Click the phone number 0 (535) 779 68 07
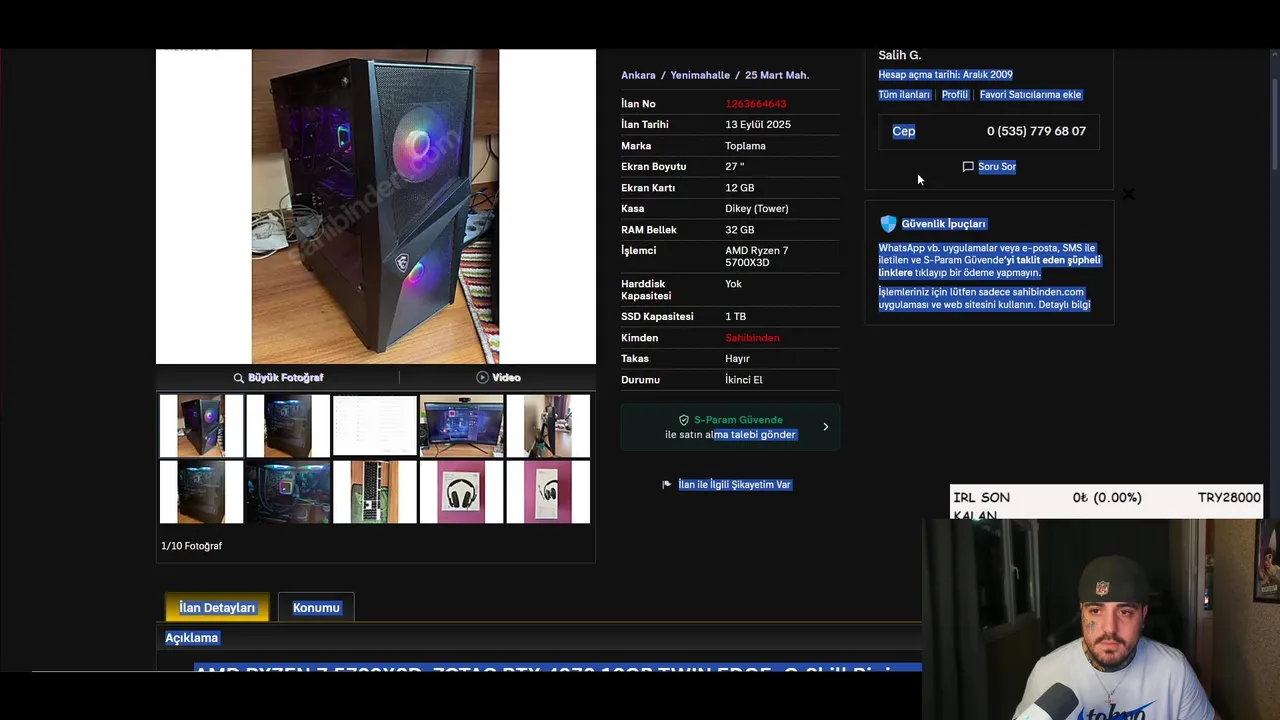Screen dimensions: 1280x720 click(1036, 131)
